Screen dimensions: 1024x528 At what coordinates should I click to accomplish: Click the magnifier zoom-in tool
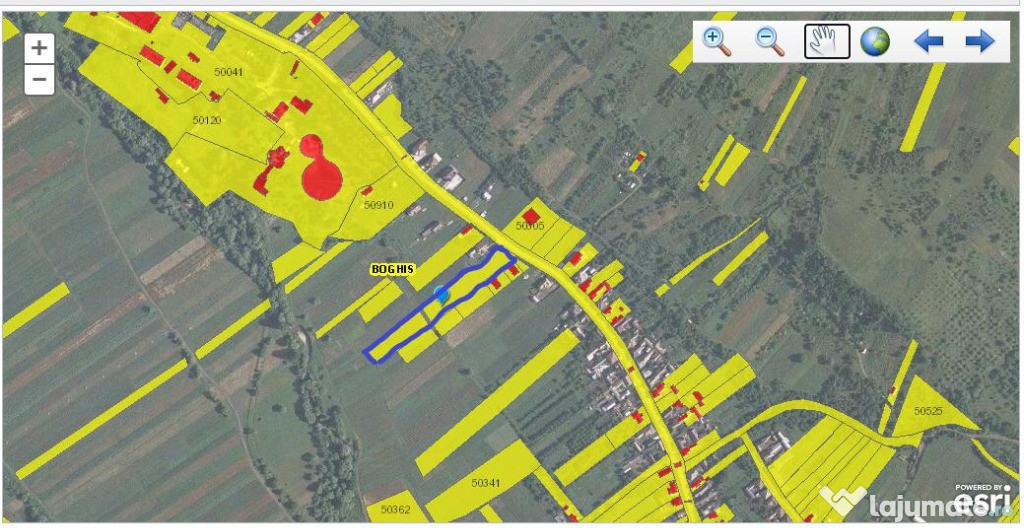pos(717,41)
